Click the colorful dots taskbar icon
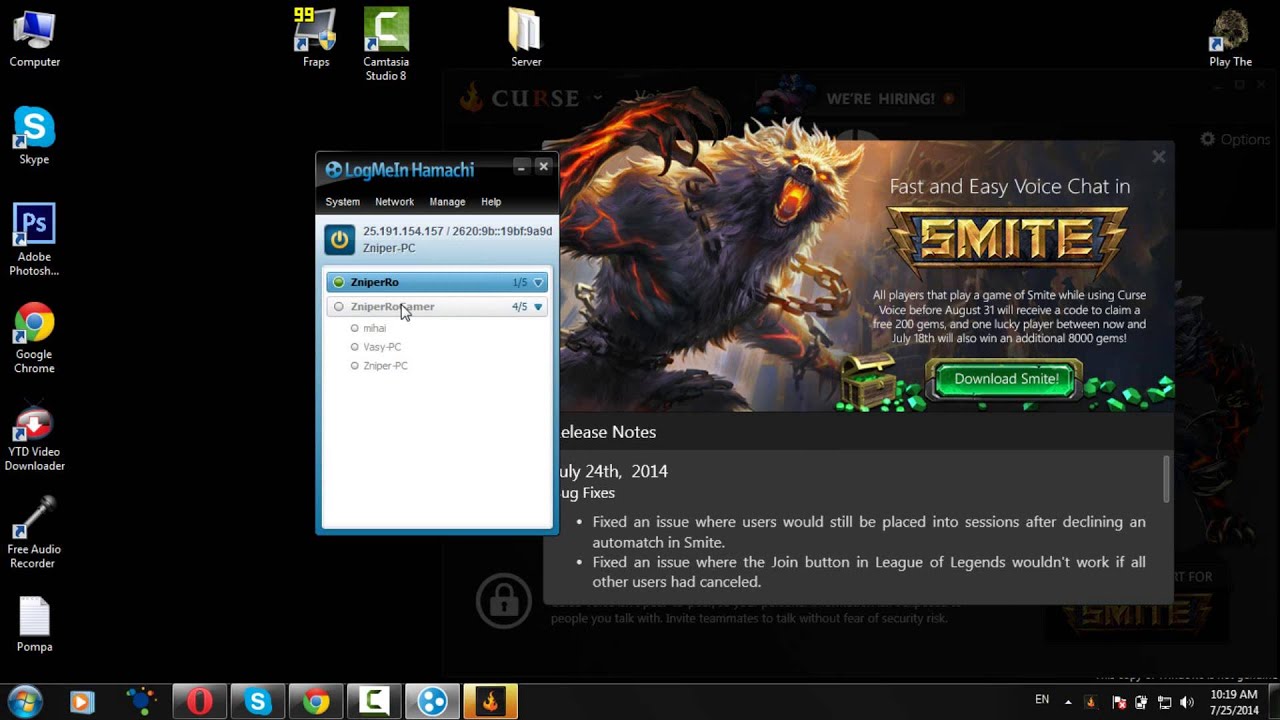Image resolution: width=1280 pixels, height=720 pixels. [x=141, y=702]
